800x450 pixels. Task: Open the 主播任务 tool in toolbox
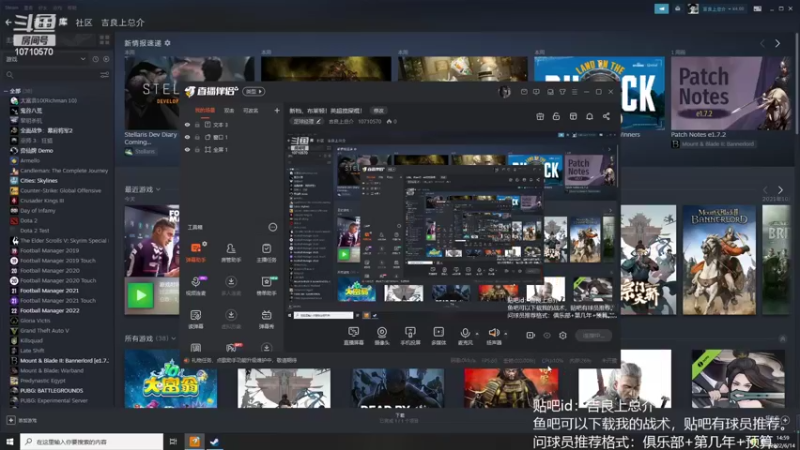click(266, 252)
